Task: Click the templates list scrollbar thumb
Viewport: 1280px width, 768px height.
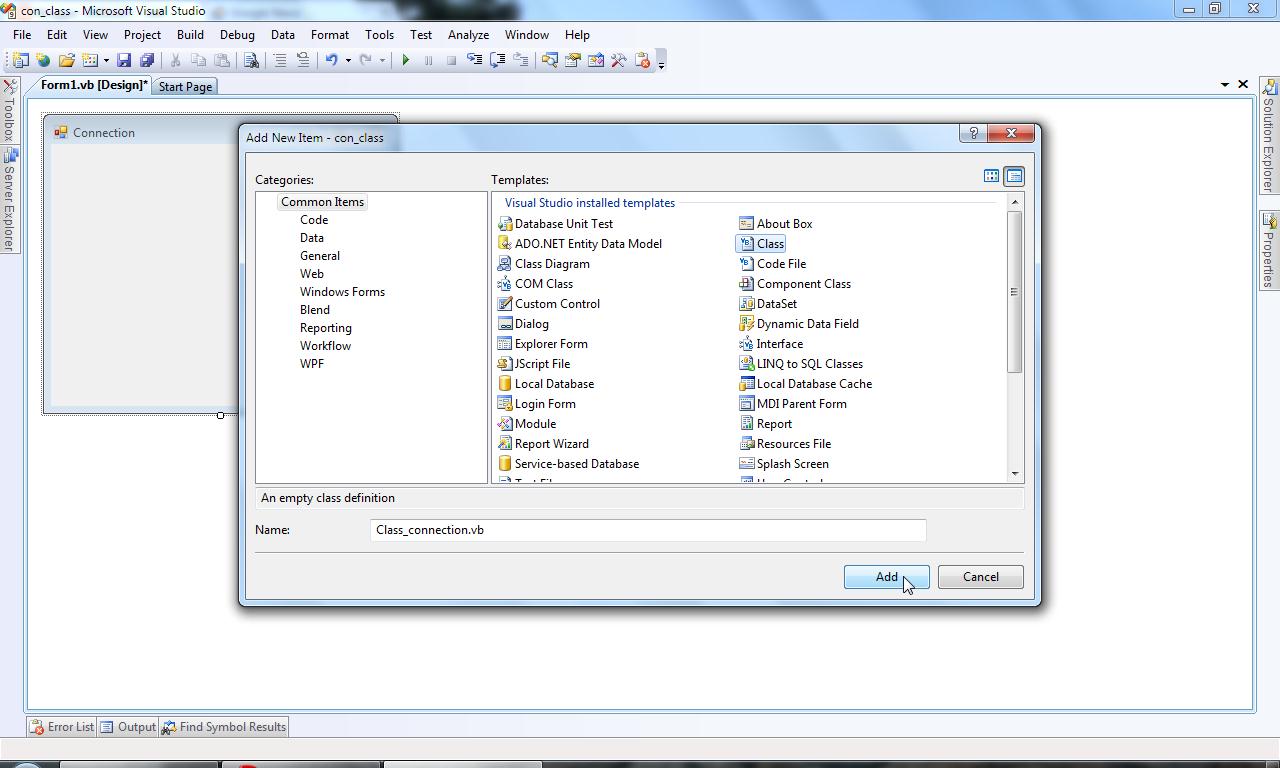Action: 1014,292
